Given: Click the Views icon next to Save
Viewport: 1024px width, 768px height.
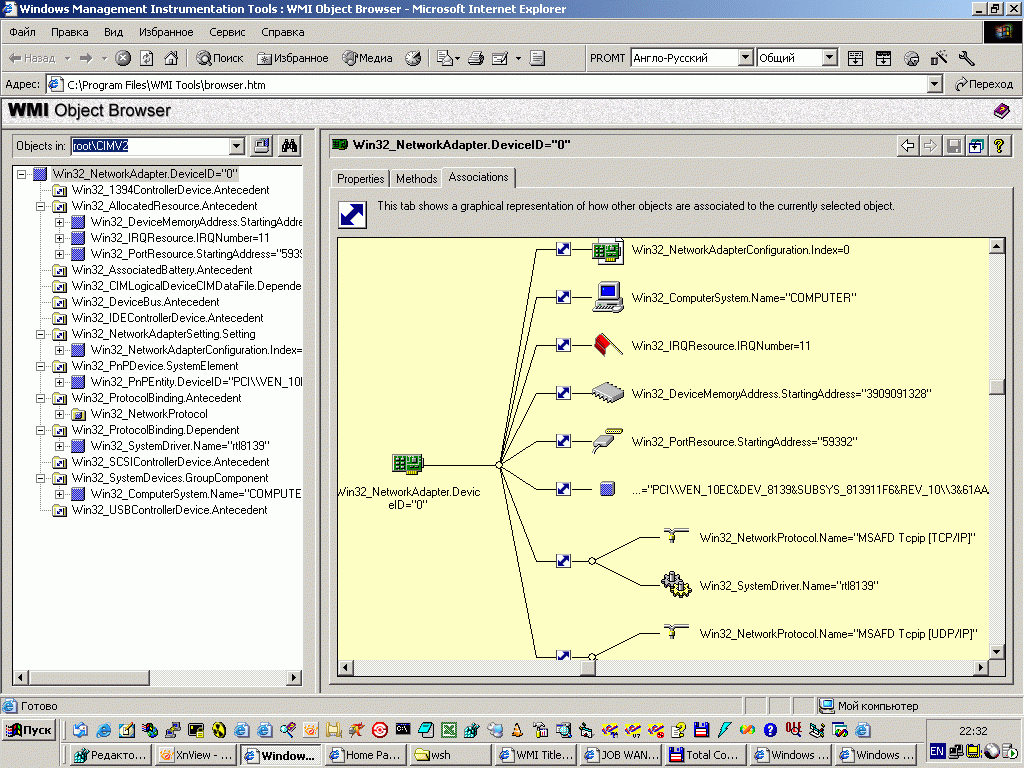Looking at the screenshot, I should click(x=976, y=146).
